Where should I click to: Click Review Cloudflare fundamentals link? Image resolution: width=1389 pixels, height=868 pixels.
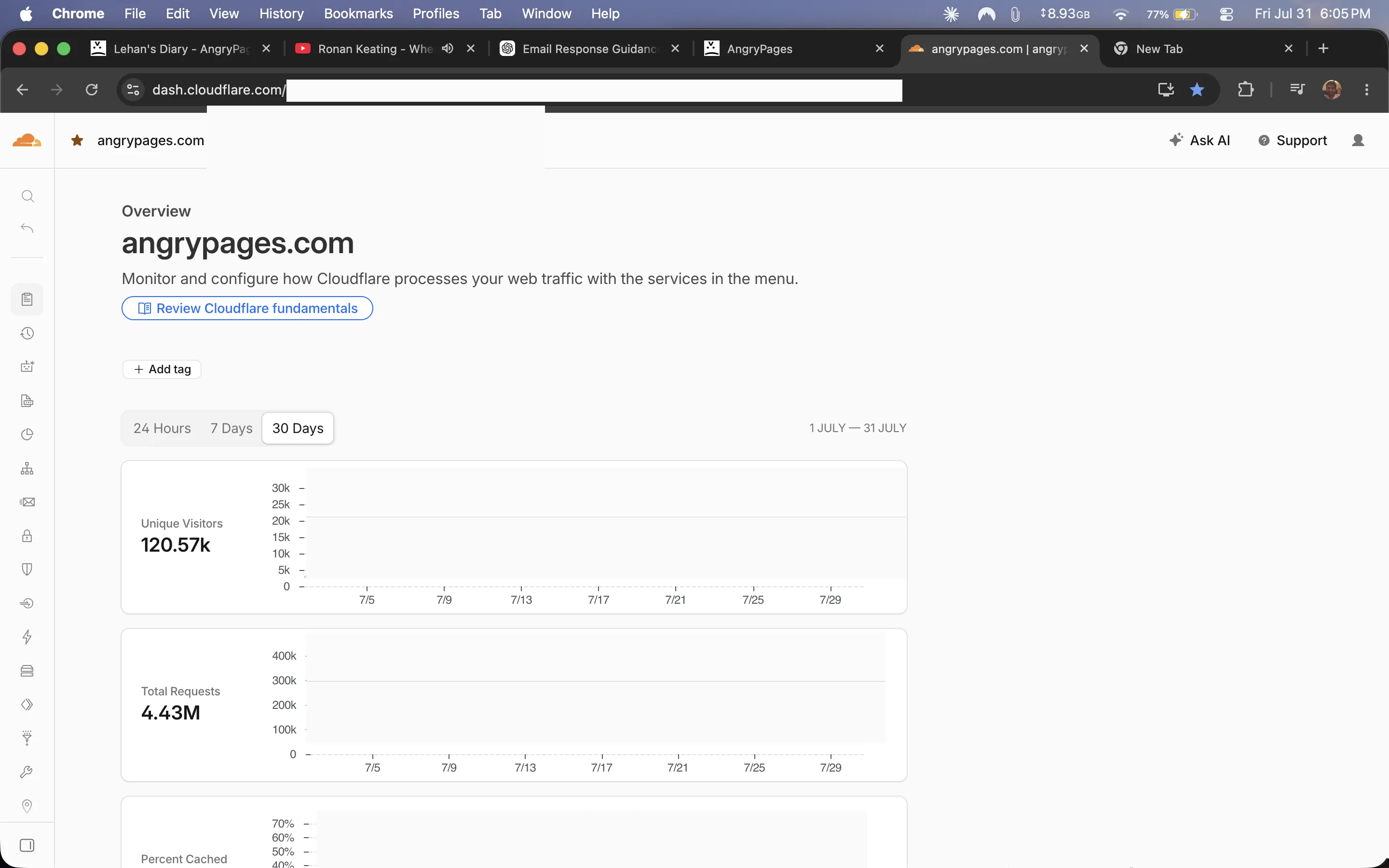click(247, 308)
